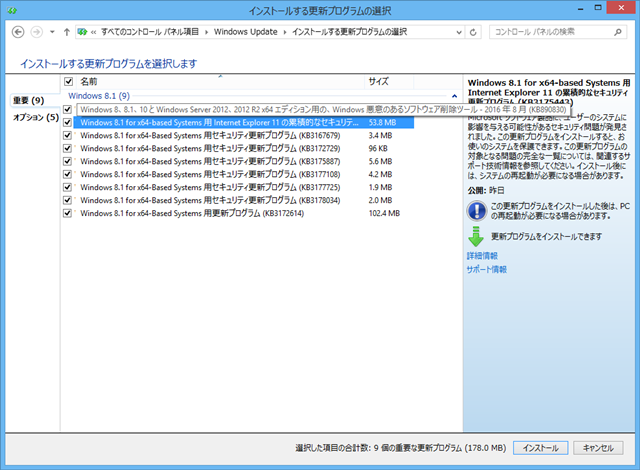Open the 詳細情報 link
This screenshot has width=640, height=470.
coord(482,256)
